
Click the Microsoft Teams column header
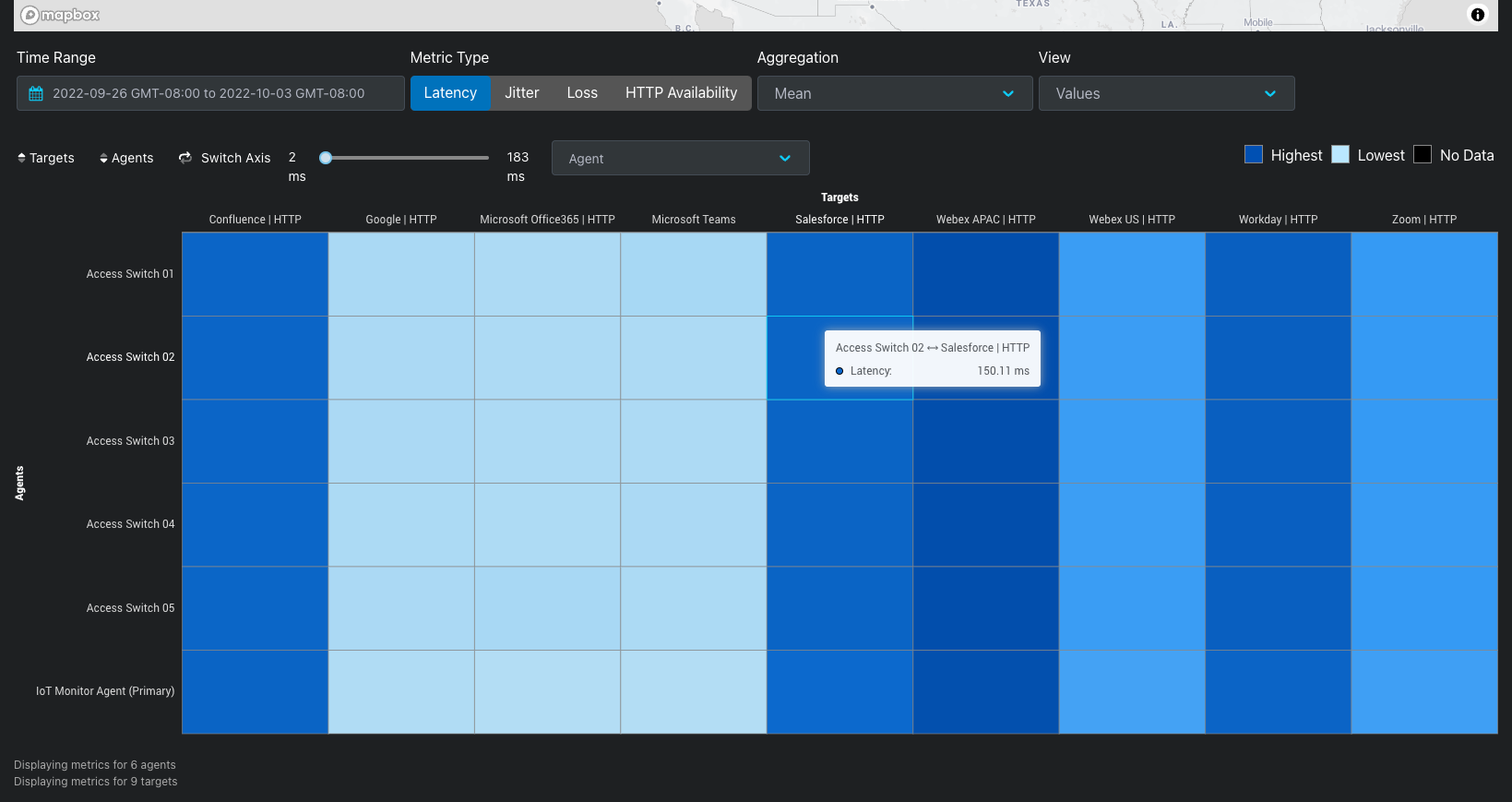point(694,220)
